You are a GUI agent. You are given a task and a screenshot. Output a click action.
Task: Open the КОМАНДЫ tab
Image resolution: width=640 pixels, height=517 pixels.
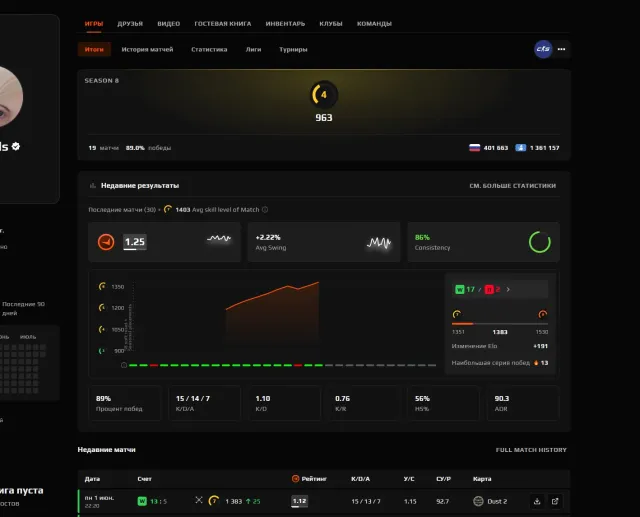(x=374, y=24)
